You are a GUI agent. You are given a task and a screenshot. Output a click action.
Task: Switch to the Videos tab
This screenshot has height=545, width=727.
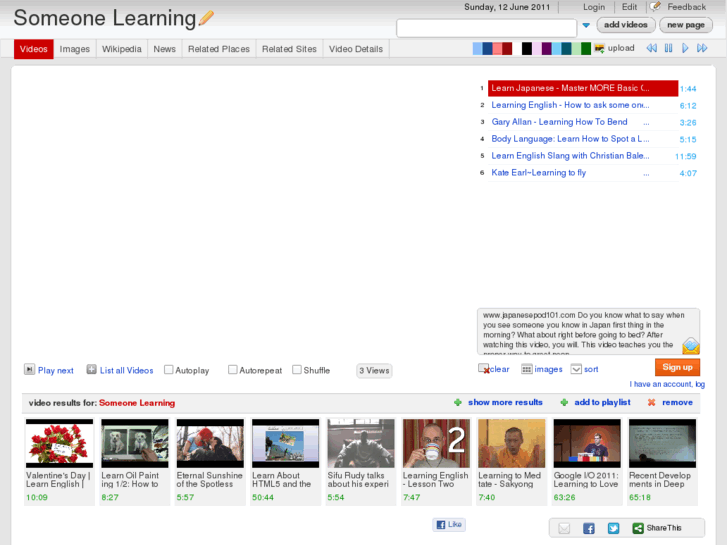pyautogui.click(x=33, y=49)
